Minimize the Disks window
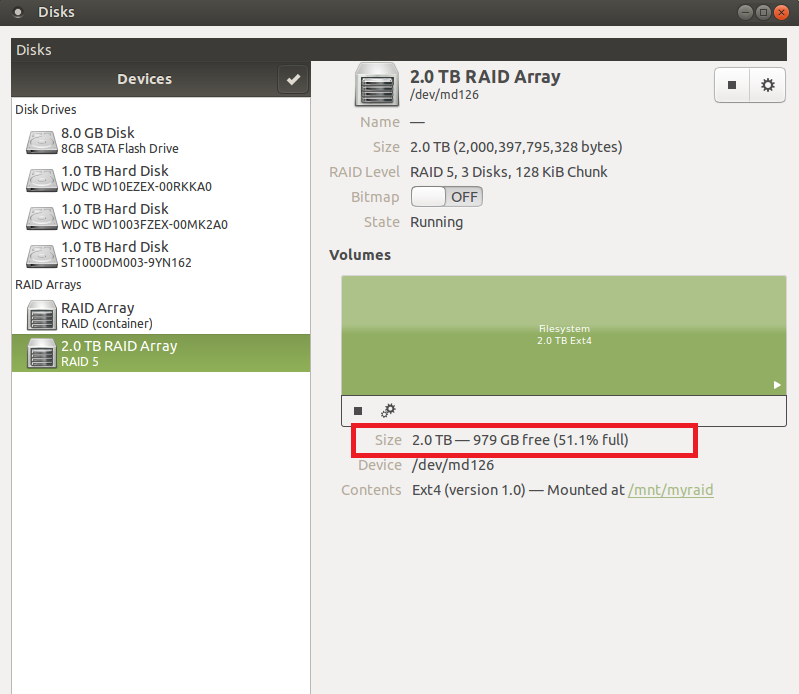Image resolution: width=799 pixels, height=694 pixels. point(745,12)
